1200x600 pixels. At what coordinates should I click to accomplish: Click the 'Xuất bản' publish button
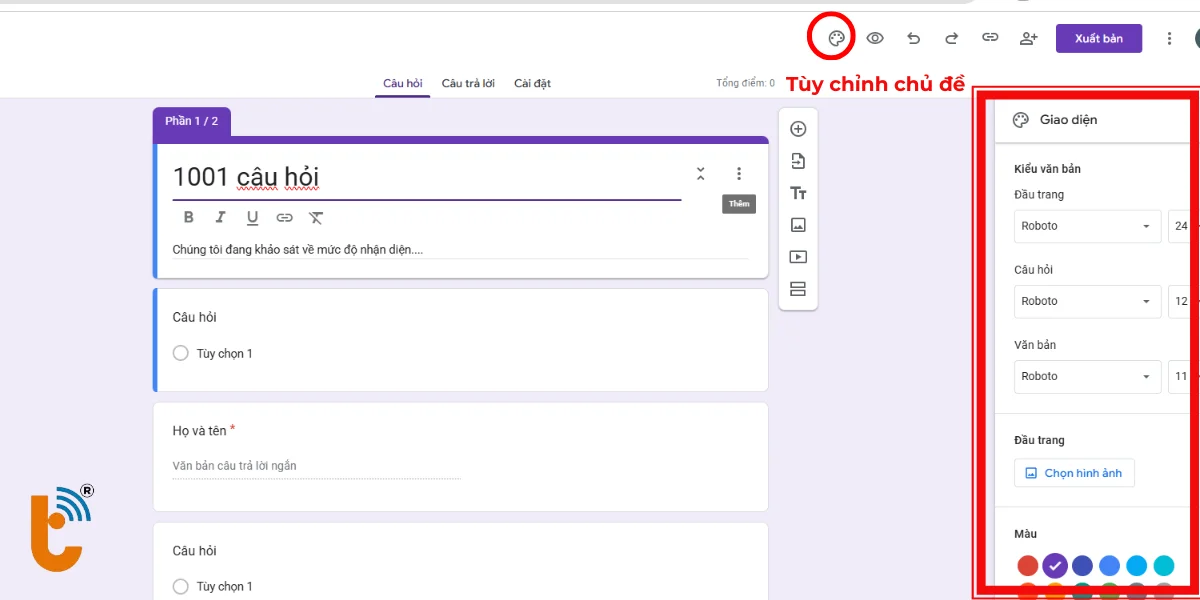coord(1099,39)
